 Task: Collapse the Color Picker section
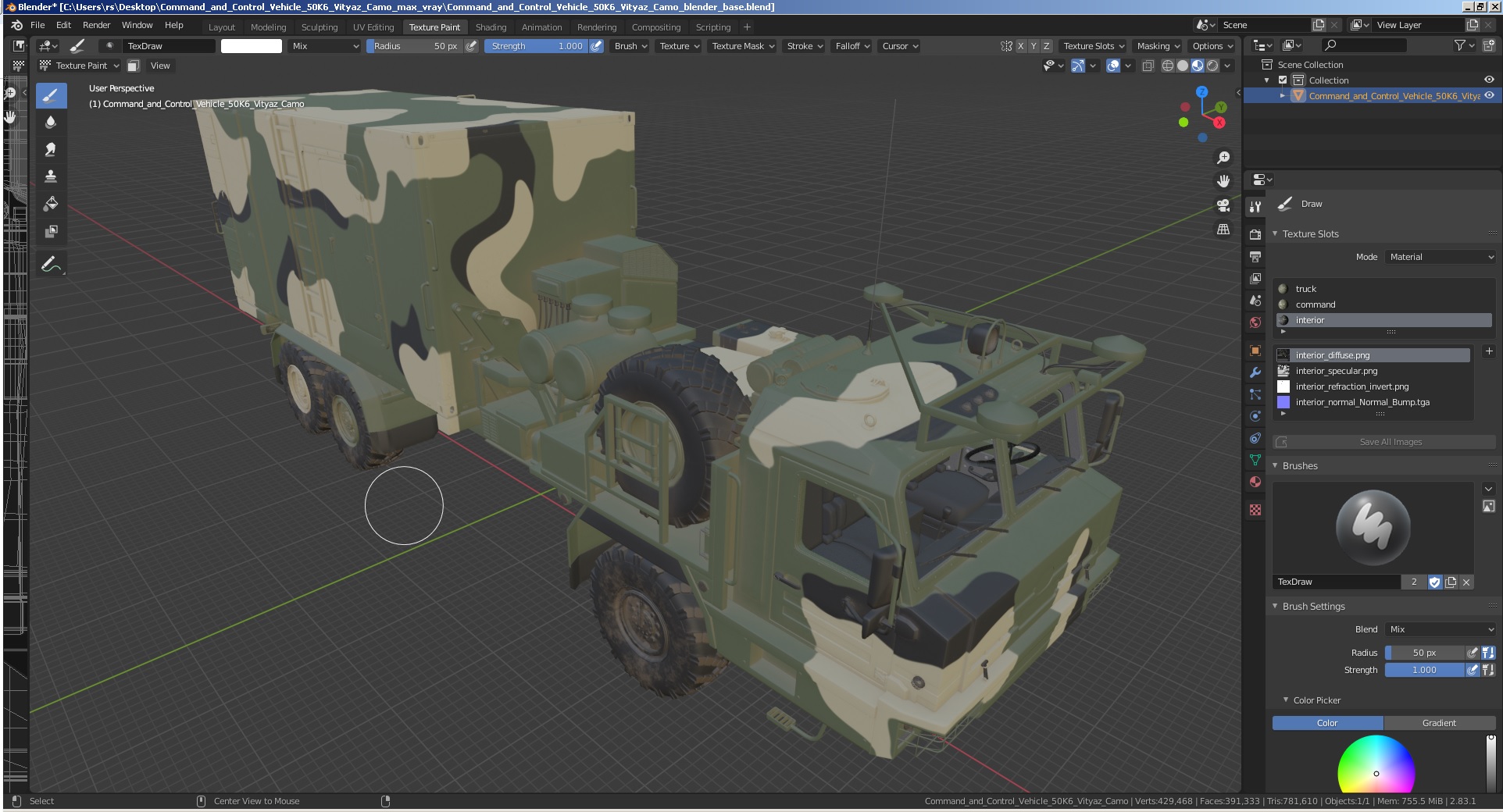(x=1286, y=700)
